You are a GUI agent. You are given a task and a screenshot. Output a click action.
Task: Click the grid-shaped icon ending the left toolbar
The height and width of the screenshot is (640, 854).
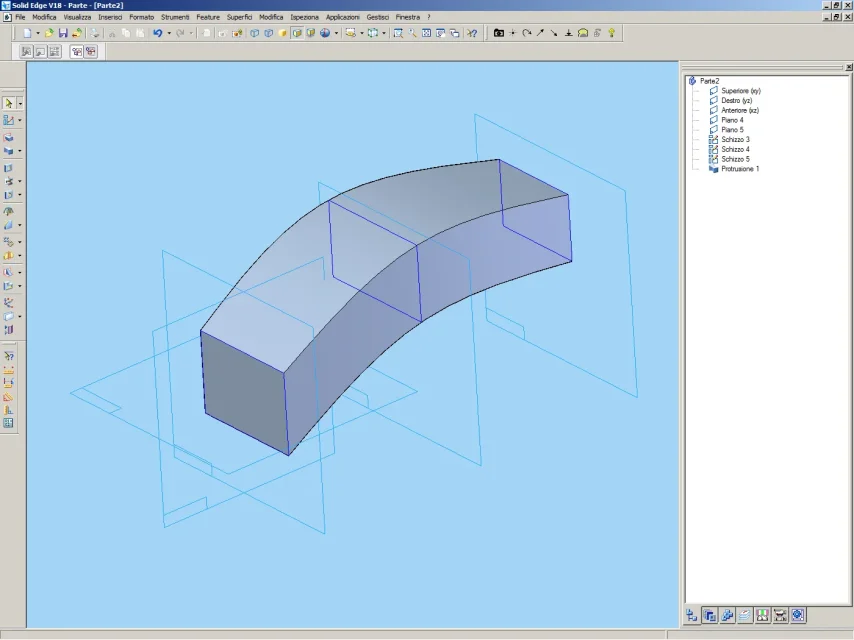point(9,423)
